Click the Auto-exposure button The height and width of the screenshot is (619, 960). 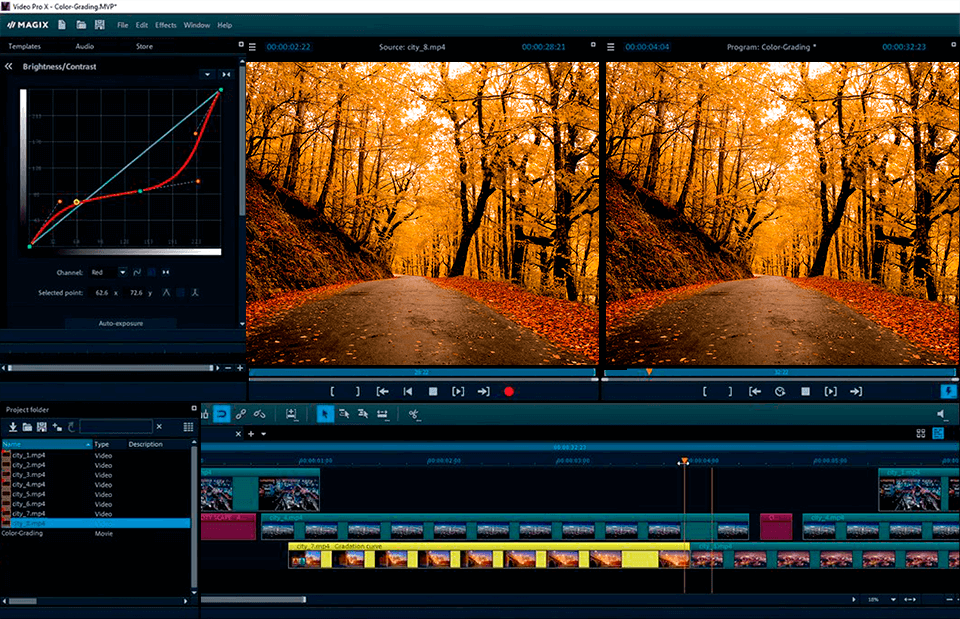[x=120, y=324]
